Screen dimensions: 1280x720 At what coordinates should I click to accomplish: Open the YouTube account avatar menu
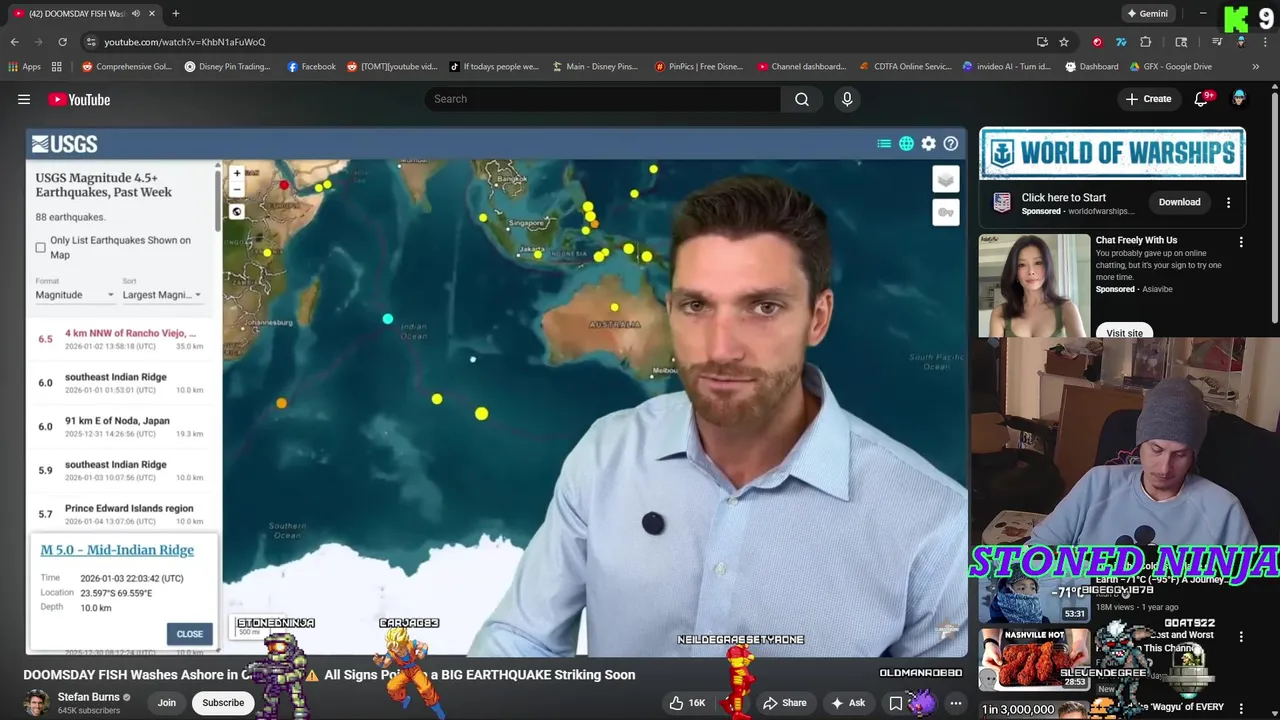(1239, 99)
